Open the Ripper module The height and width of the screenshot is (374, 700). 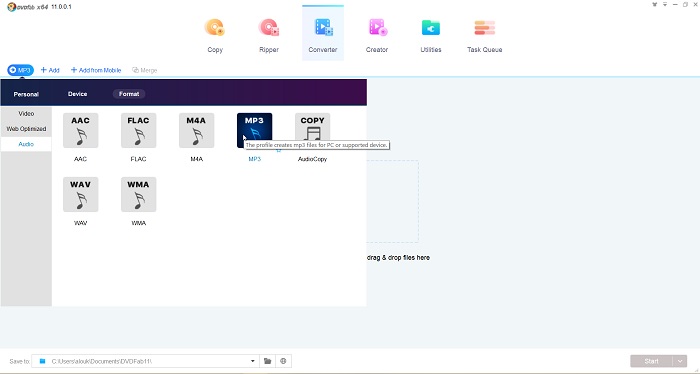point(269,36)
